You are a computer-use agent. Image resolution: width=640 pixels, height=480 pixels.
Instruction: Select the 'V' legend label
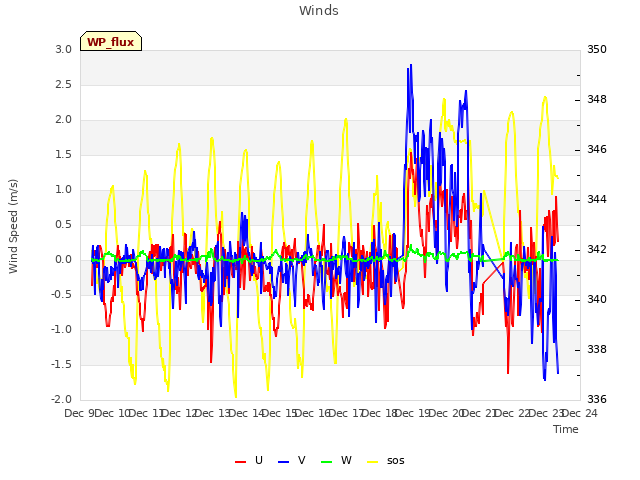302,460
